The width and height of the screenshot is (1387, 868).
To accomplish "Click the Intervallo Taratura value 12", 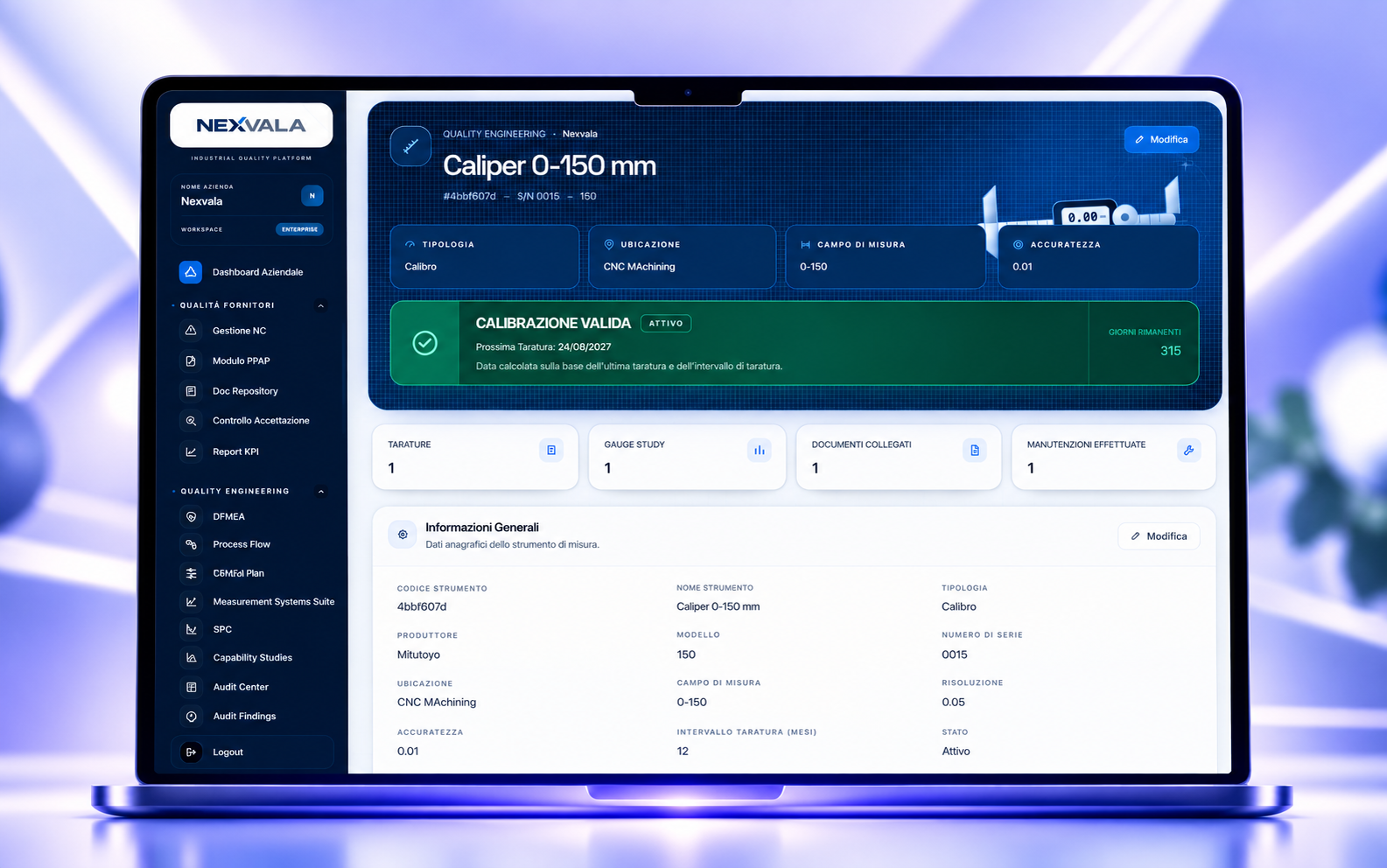I will [683, 751].
